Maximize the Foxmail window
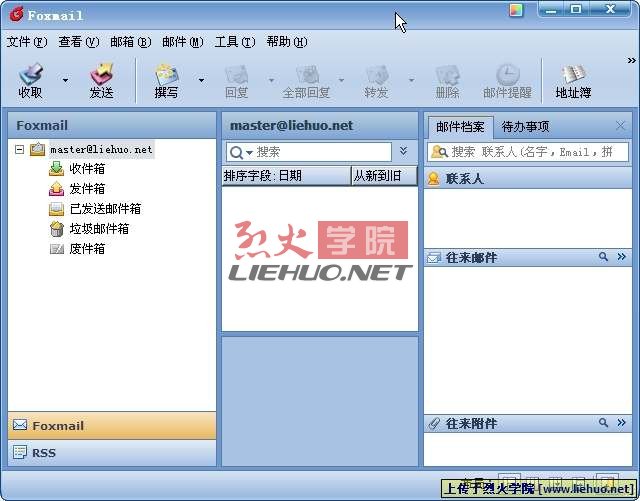This screenshot has width=640, height=501. point(576,10)
